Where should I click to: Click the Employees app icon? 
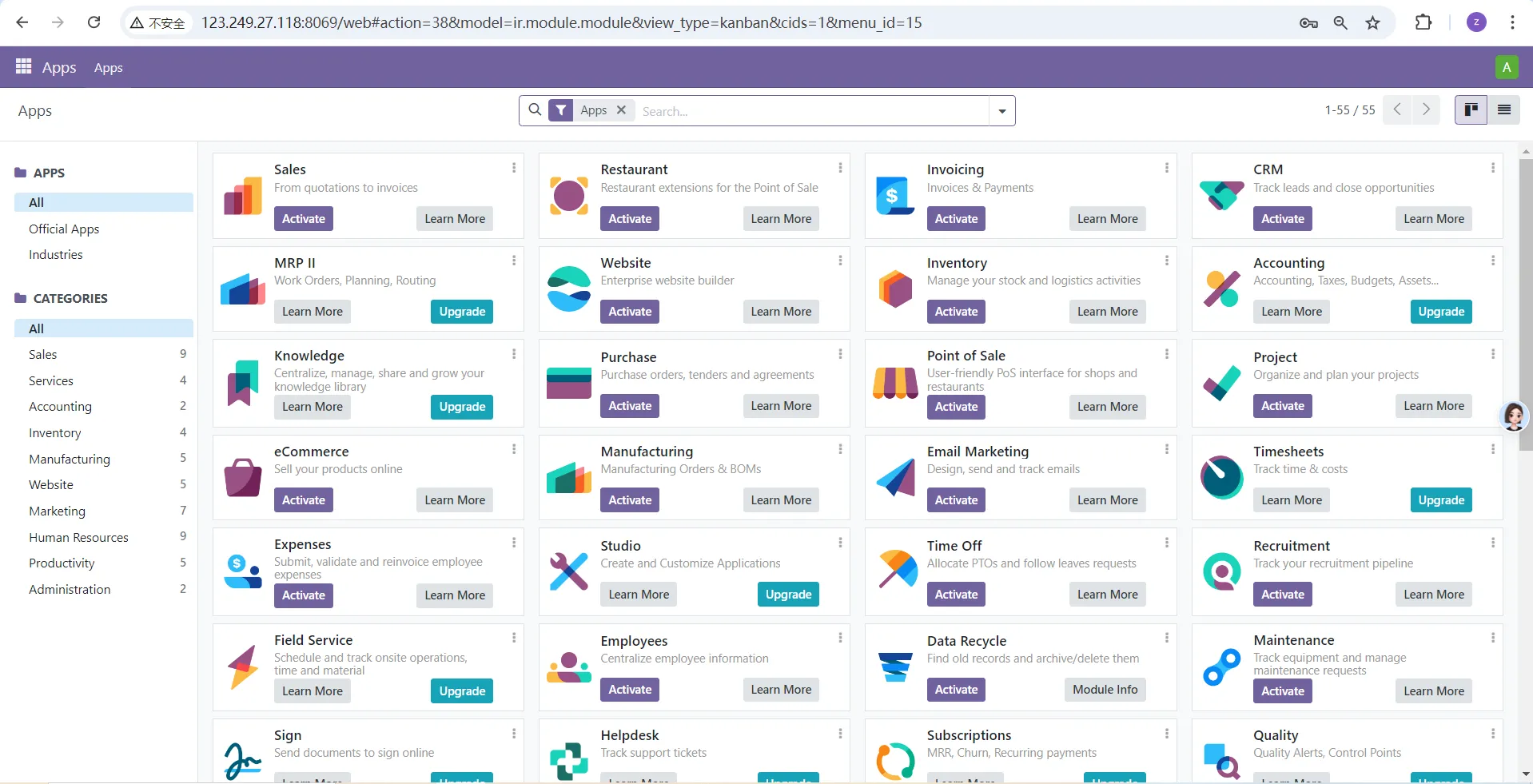[569, 667]
